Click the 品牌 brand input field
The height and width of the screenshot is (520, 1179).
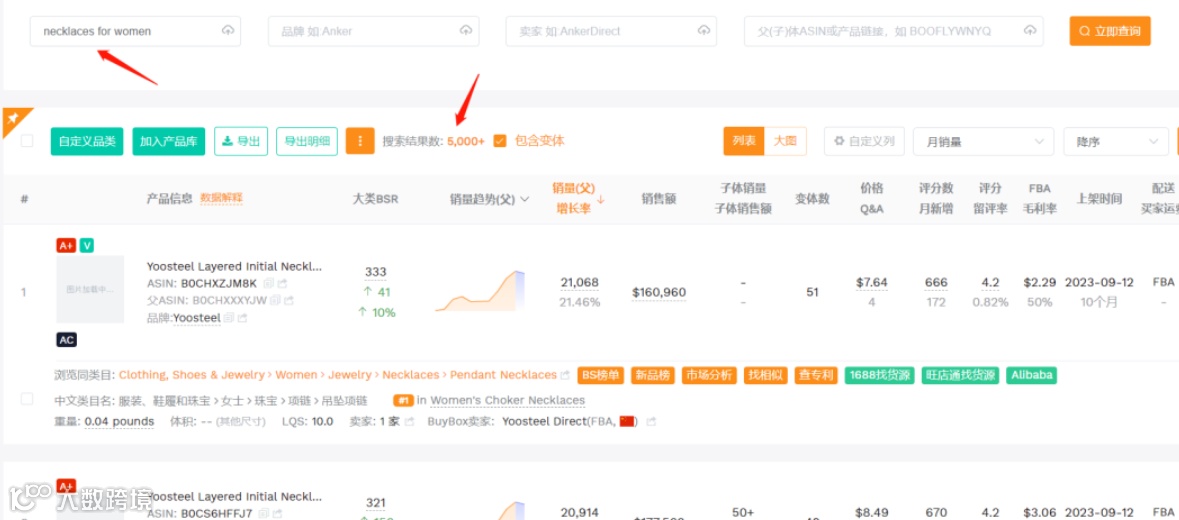[x=373, y=32]
